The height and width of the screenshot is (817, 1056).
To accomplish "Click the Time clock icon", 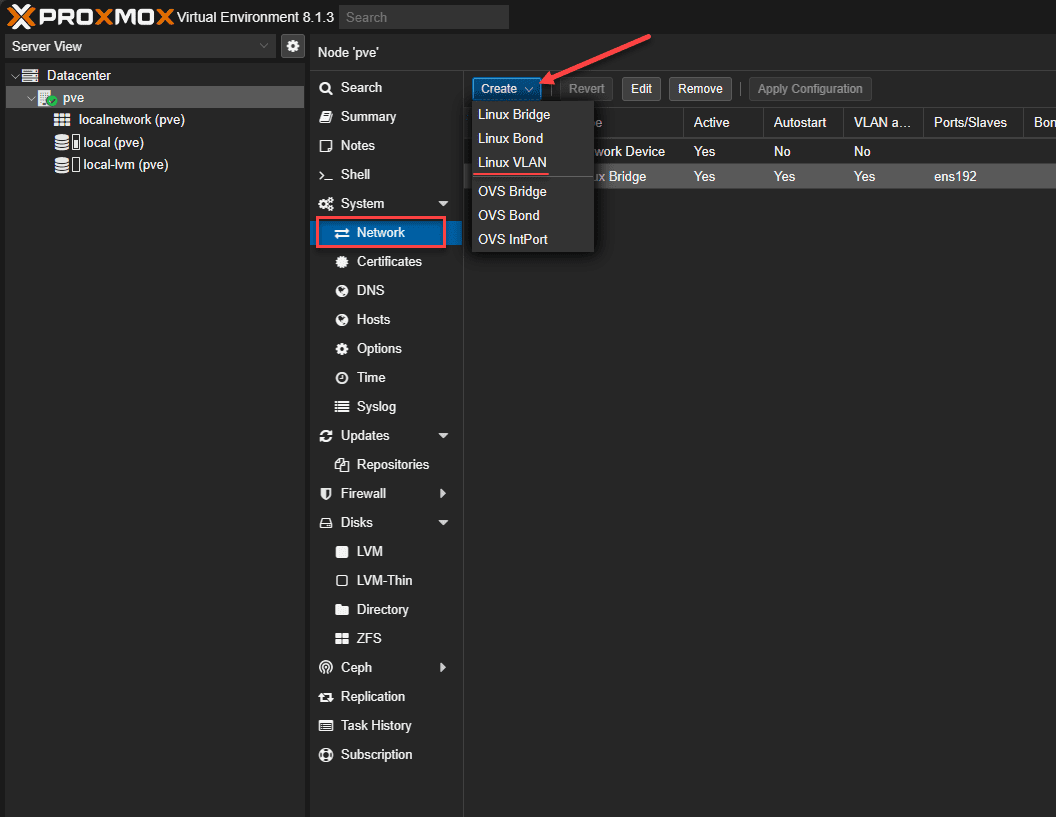I will click(342, 378).
